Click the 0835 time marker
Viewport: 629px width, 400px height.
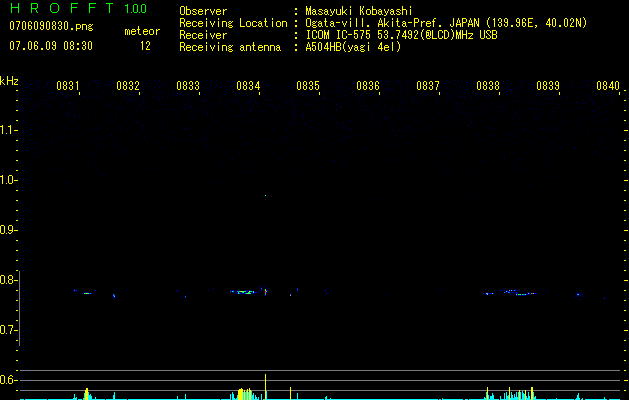tap(308, 86)
